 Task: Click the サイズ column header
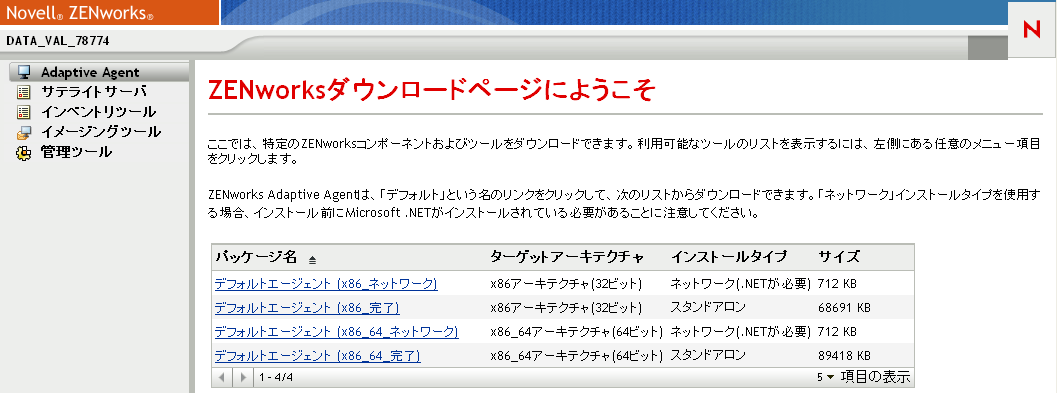pyautogui.click(x=839, y=257)
